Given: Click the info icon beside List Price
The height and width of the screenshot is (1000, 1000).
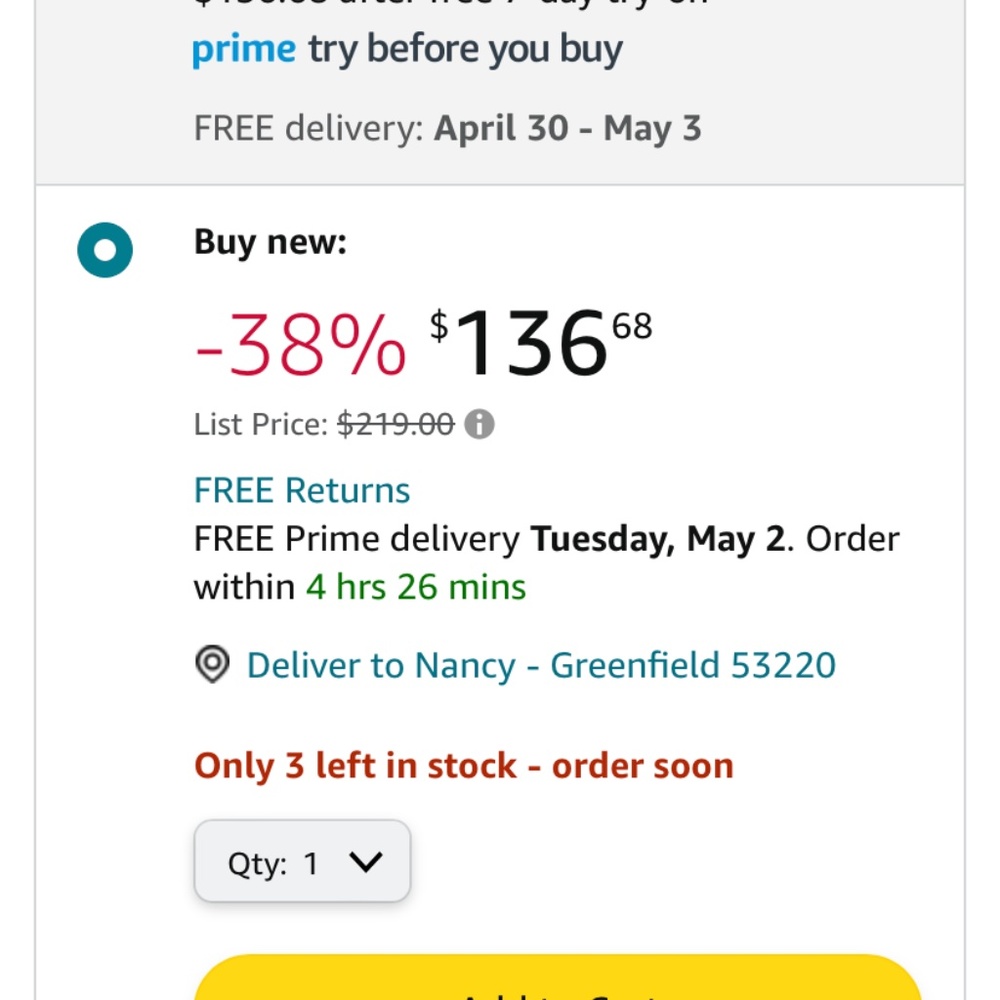Looking at the screenshot, I should tap(479, 425).
